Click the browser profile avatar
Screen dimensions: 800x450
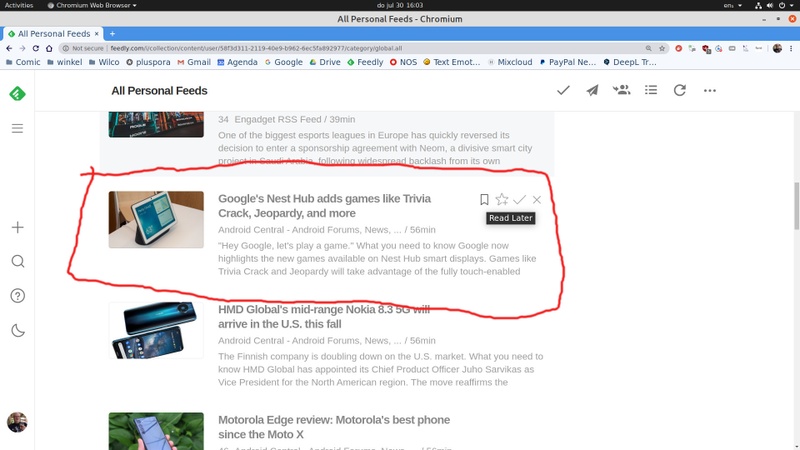pos(777,48)
